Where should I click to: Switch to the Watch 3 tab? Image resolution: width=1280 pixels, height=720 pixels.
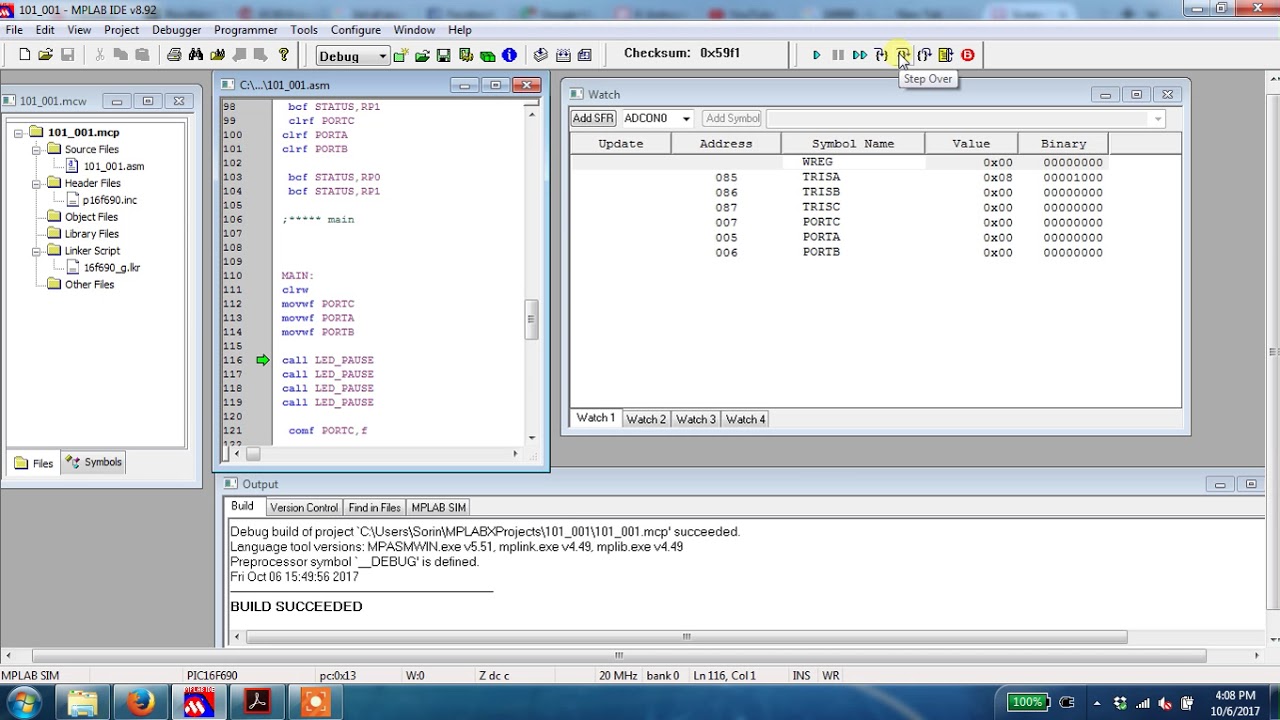(696, 419)
